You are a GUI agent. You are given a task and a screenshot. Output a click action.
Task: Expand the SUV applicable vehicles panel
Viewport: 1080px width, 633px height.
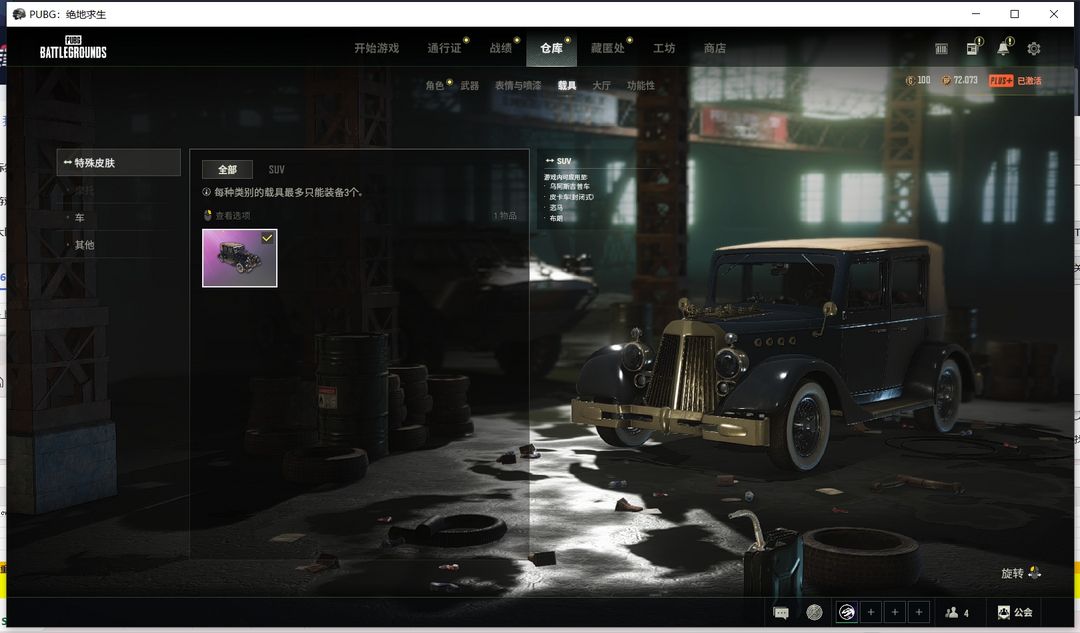[x=558, y=161]
